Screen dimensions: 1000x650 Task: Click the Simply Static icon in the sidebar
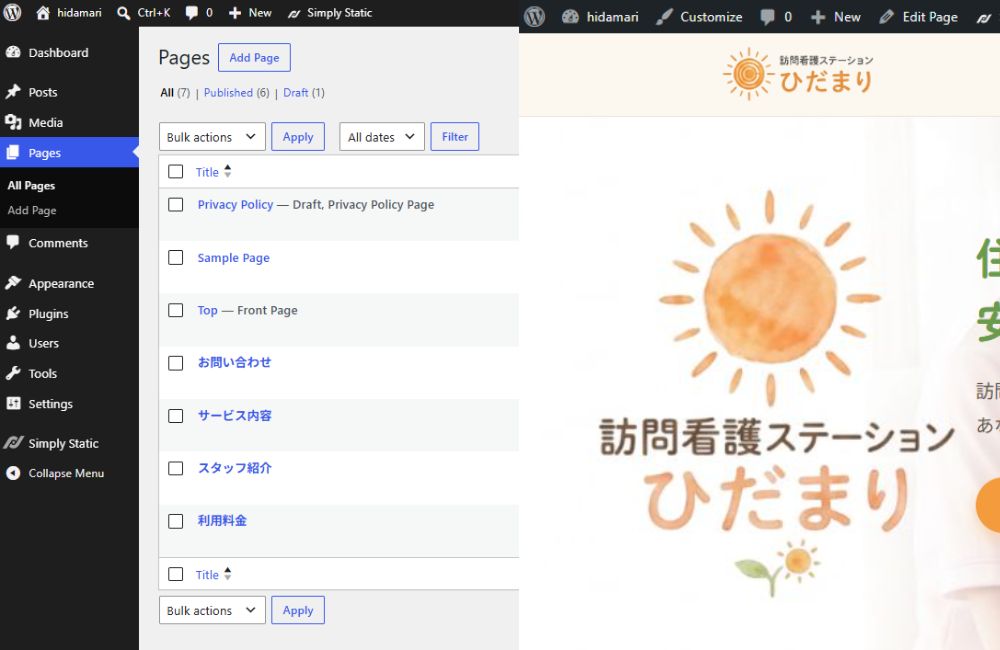13,443
